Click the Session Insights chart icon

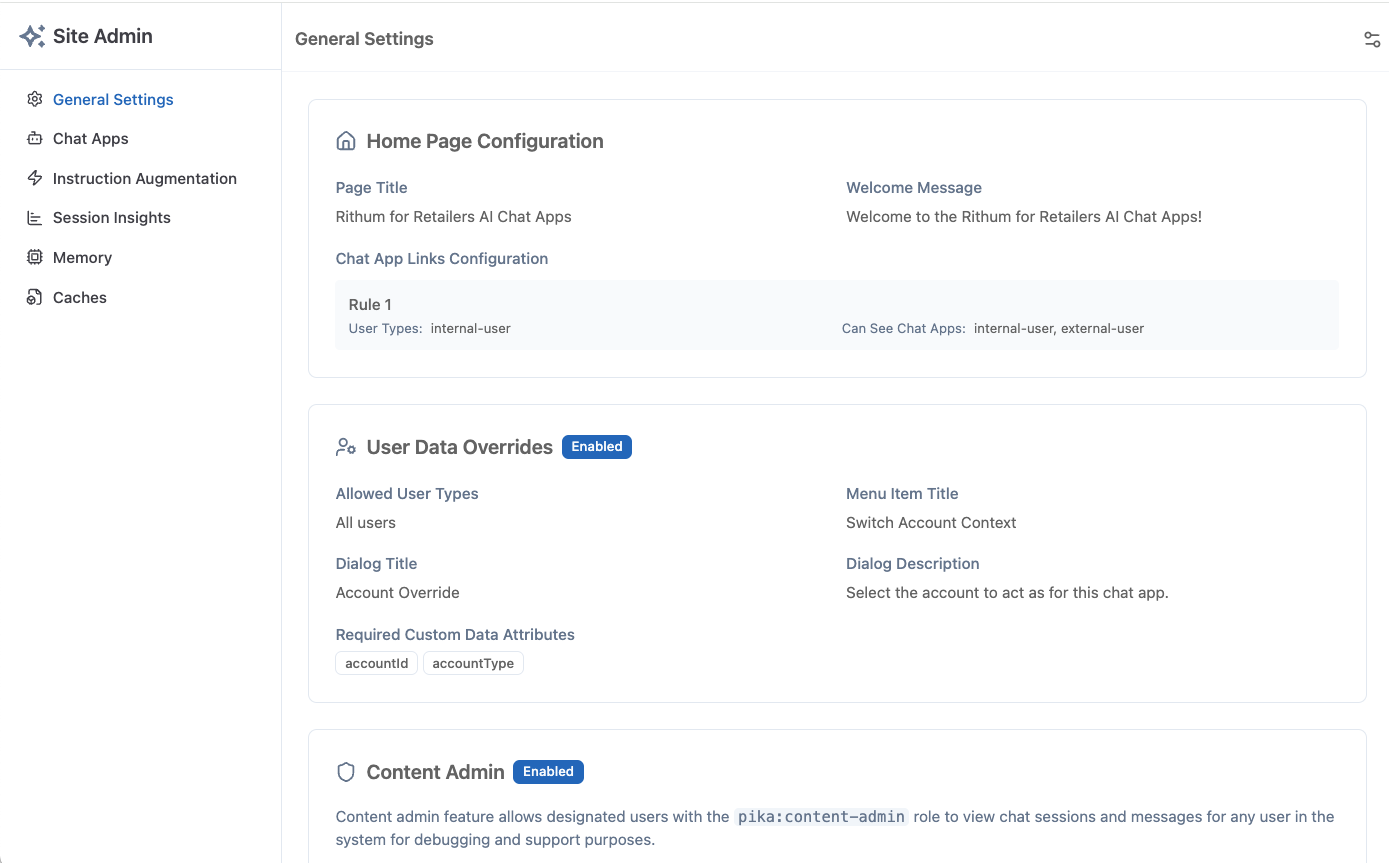[35, 218]
